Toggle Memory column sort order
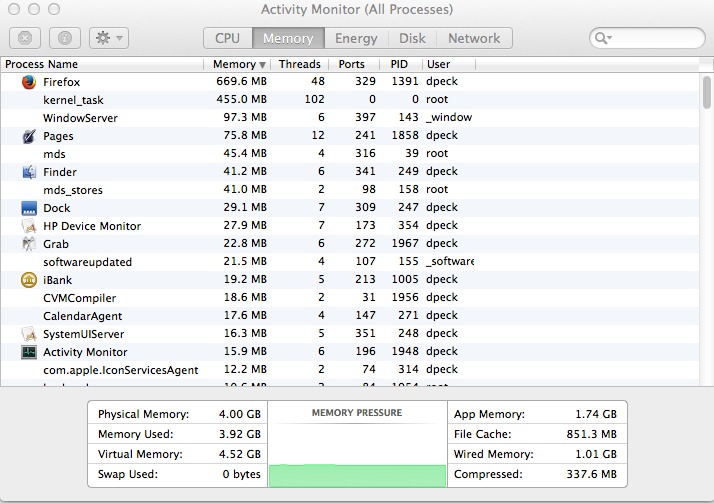This screenshot has height=503, width=714. [x=237, y=64]
